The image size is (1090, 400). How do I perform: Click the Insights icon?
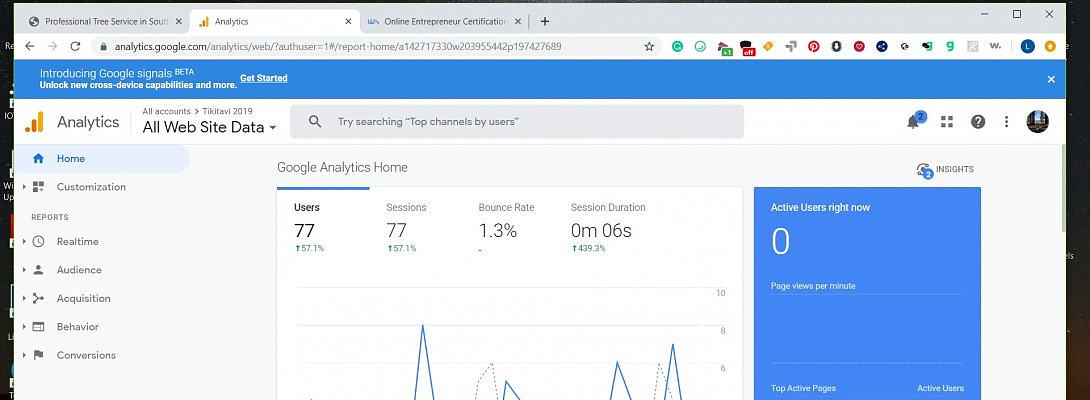(945, 170)
